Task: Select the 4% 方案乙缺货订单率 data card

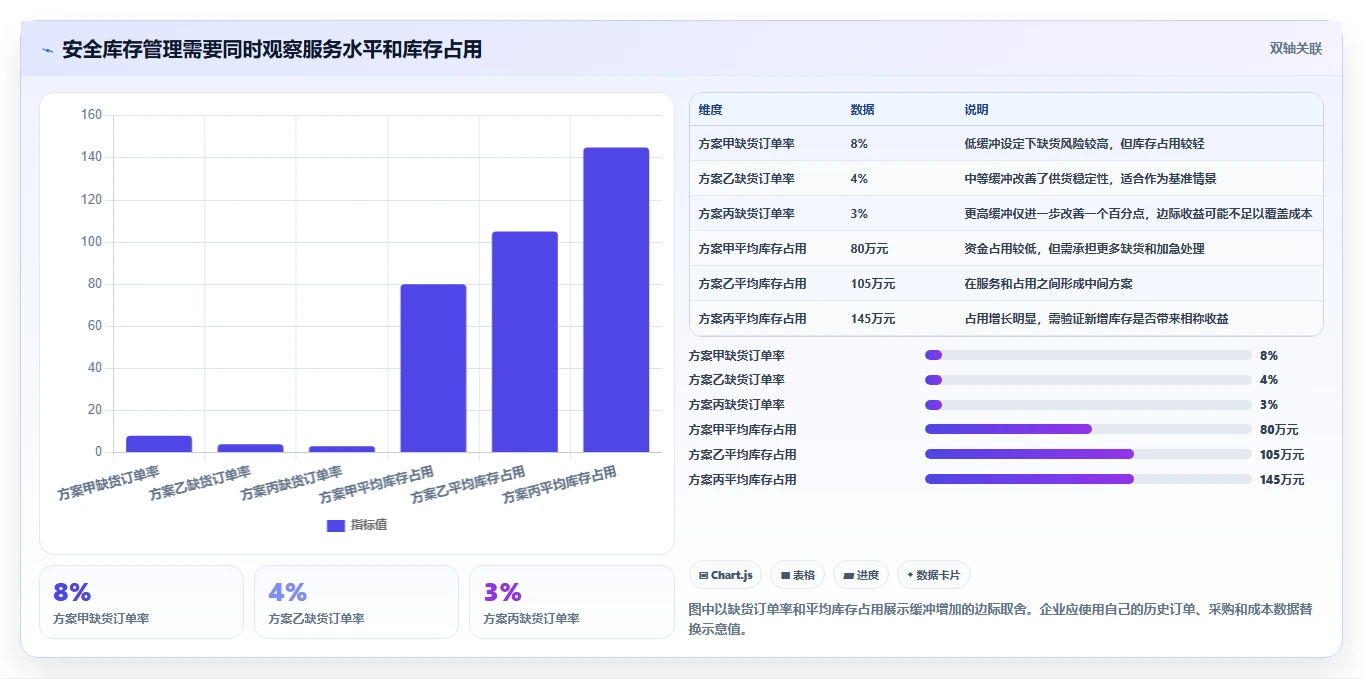Action: click(x=356, y=602)
